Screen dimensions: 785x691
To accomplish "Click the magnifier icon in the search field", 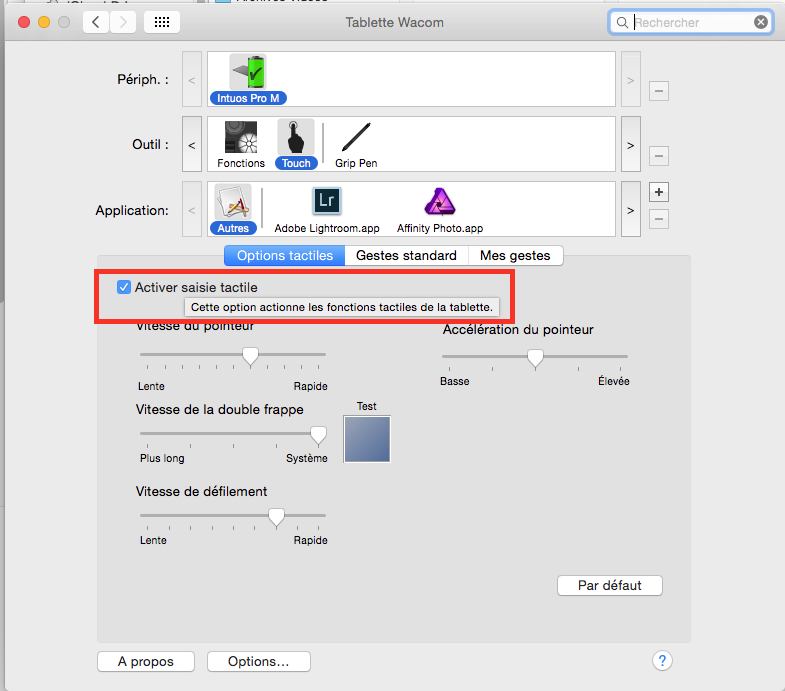I will pyautogui.click(x=622, y=23).
